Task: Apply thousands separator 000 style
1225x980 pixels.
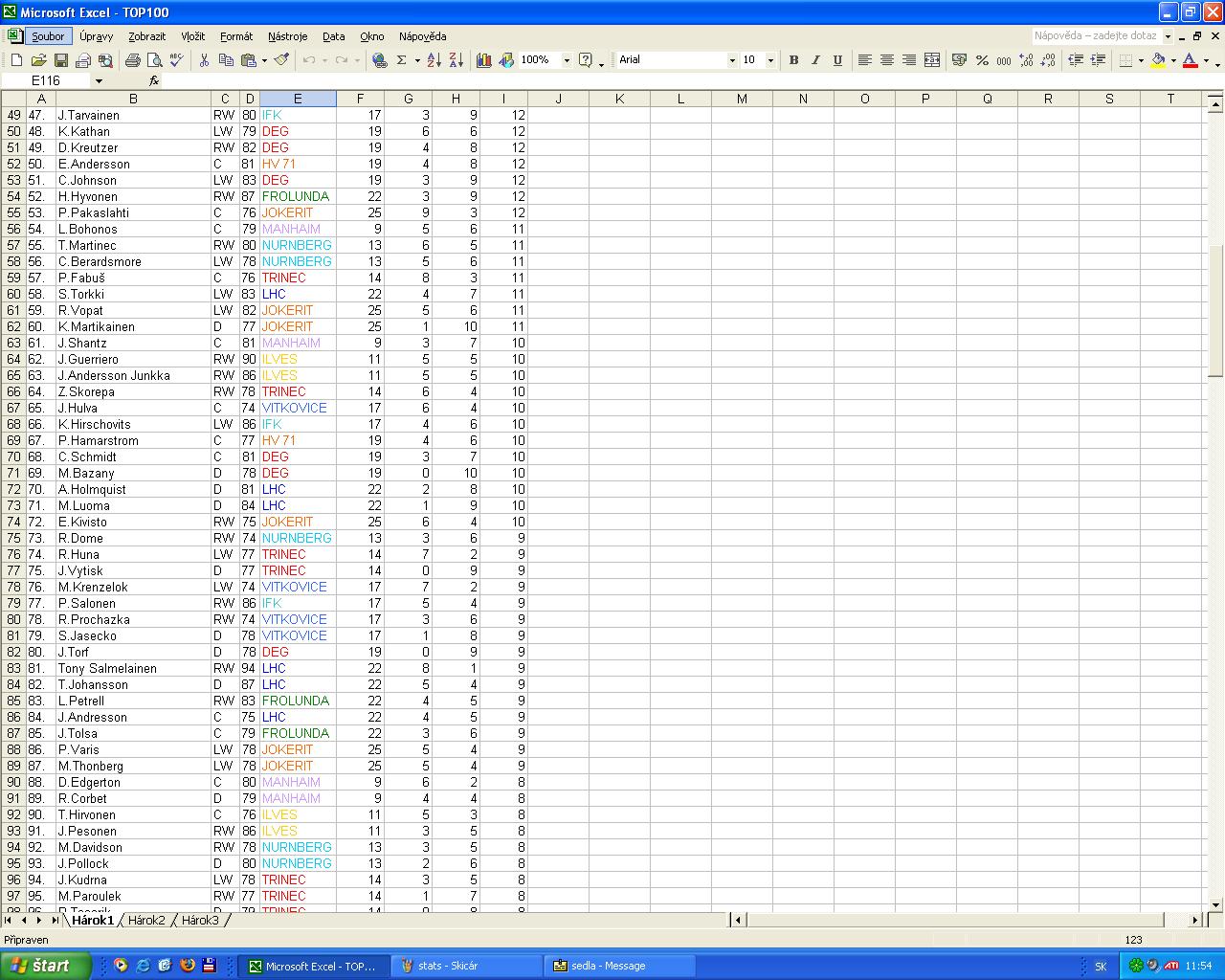Action: point(1004,60)
